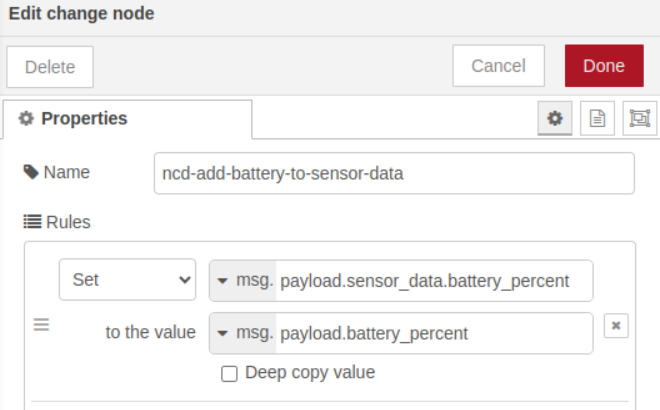The height and width of the screenshot is (410, 660).
Task: Open the node properties gear button
Action: [x=555, y=118]
